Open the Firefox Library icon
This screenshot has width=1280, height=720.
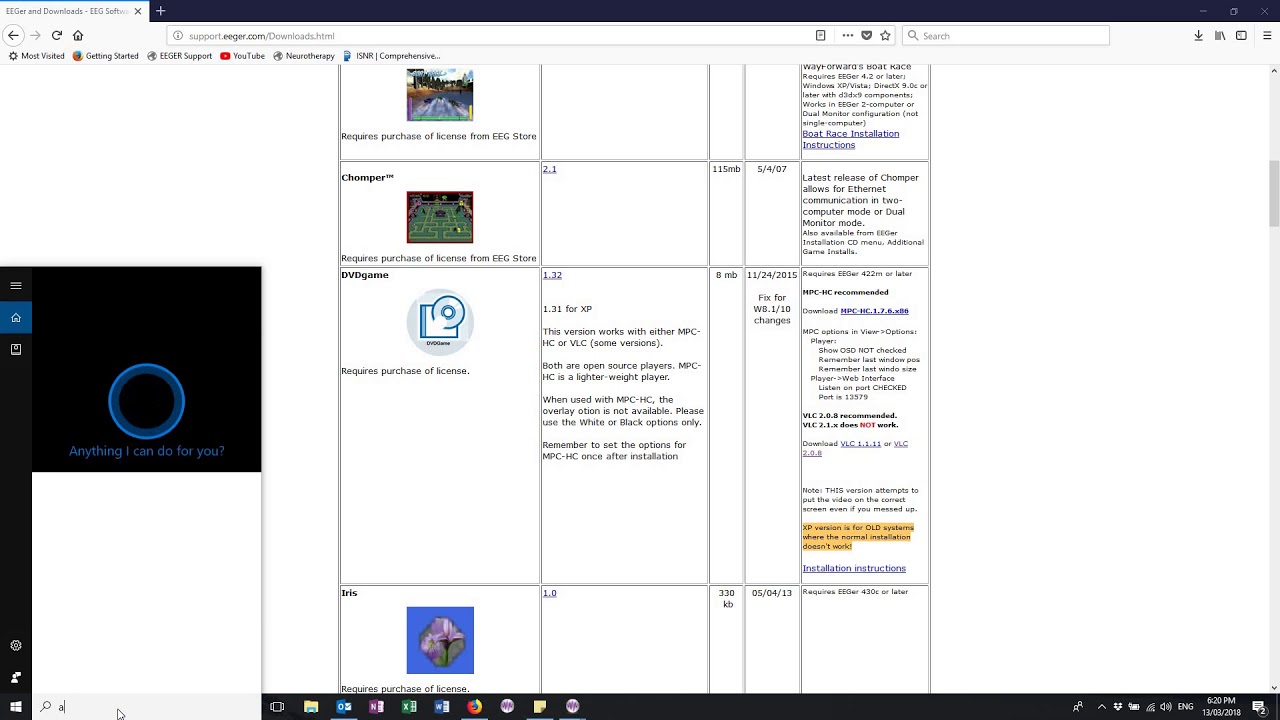click(1220, 35)
